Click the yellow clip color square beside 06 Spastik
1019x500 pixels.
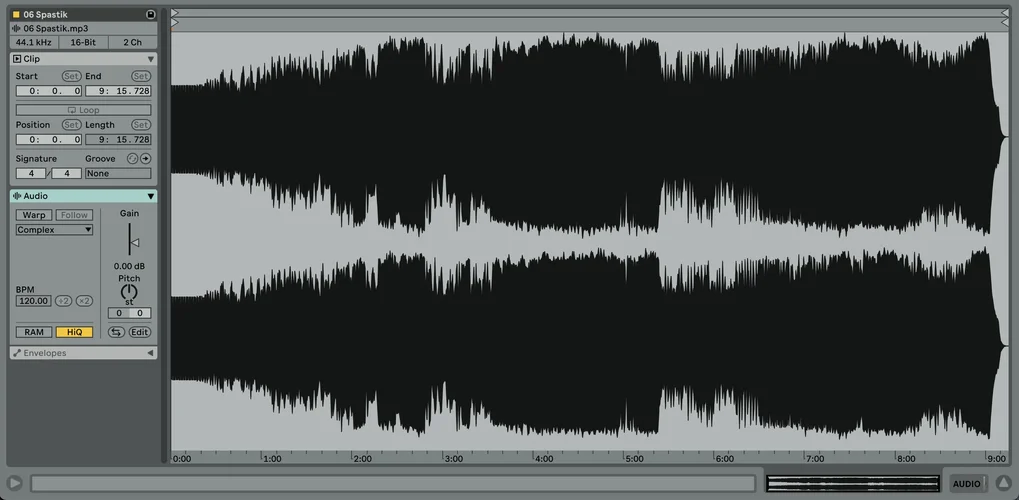pos(16,14)
